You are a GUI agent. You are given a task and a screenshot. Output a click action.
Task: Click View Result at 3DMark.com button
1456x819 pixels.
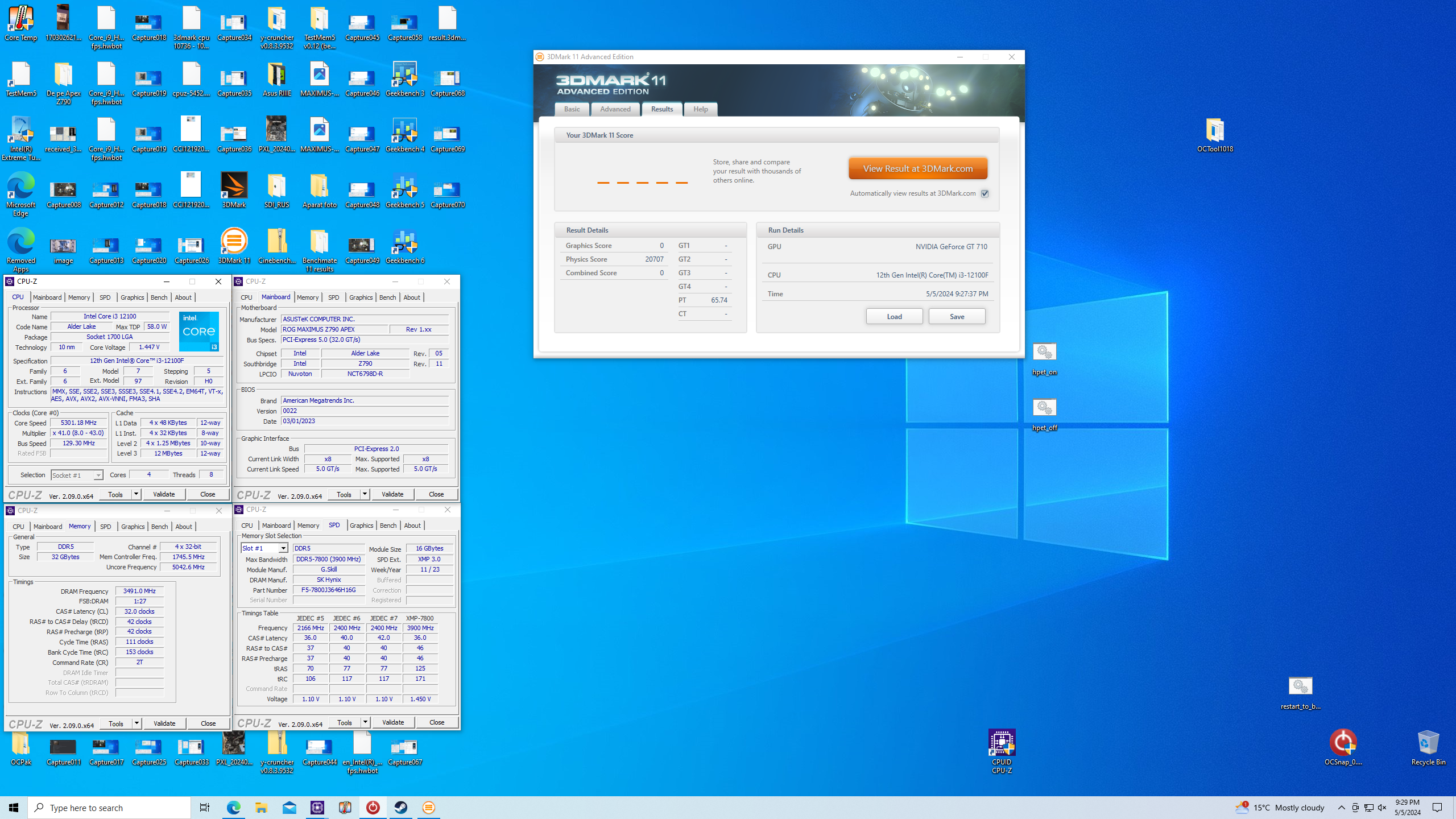click(917, 169)
